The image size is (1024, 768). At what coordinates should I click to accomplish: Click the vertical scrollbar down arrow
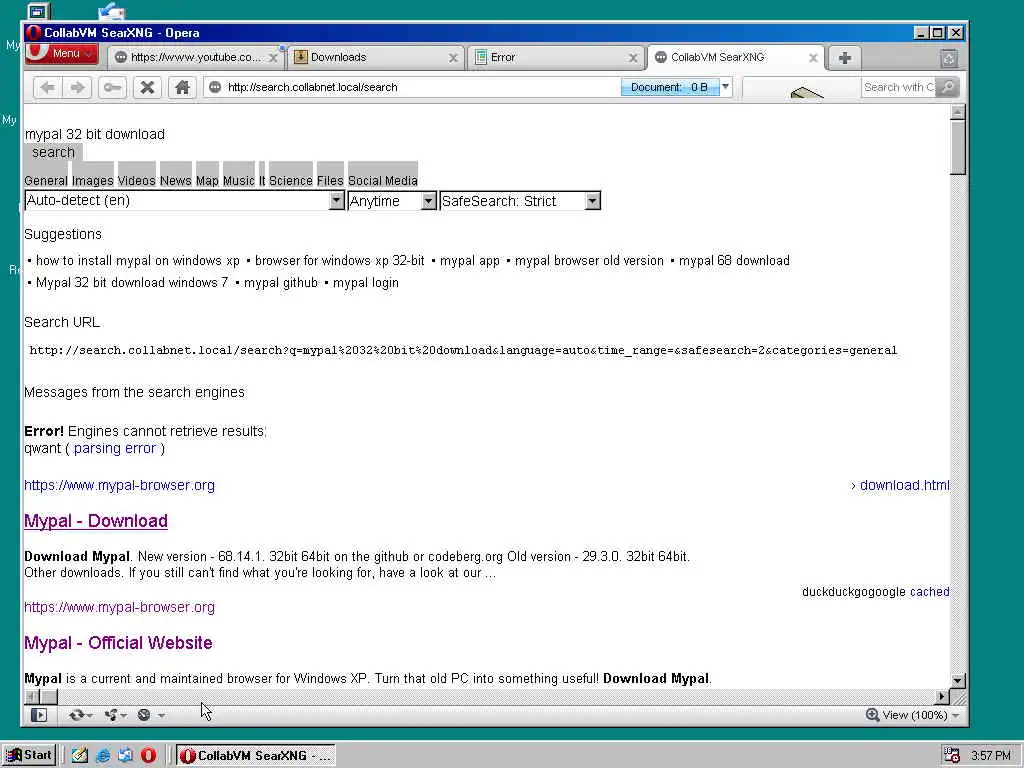click(957, 680)
